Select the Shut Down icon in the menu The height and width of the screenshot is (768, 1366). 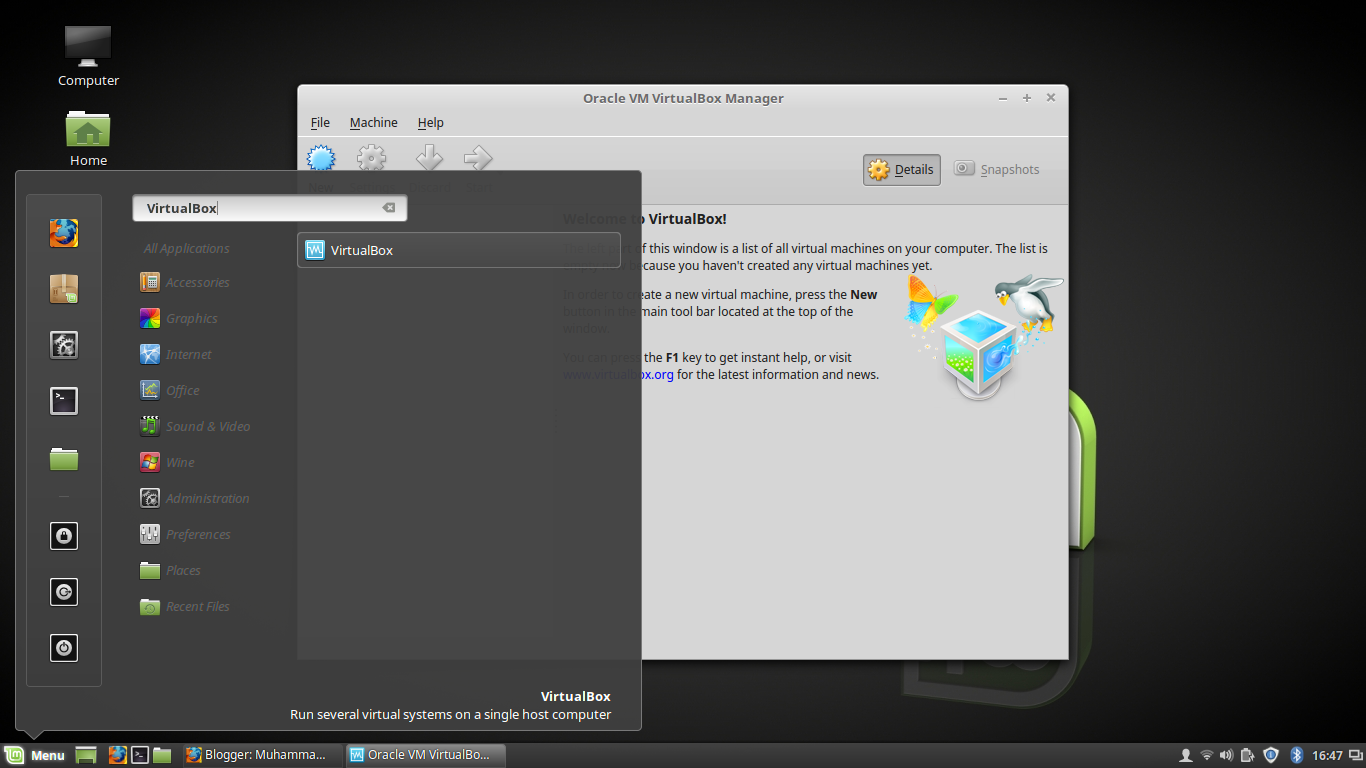(64, 648)
